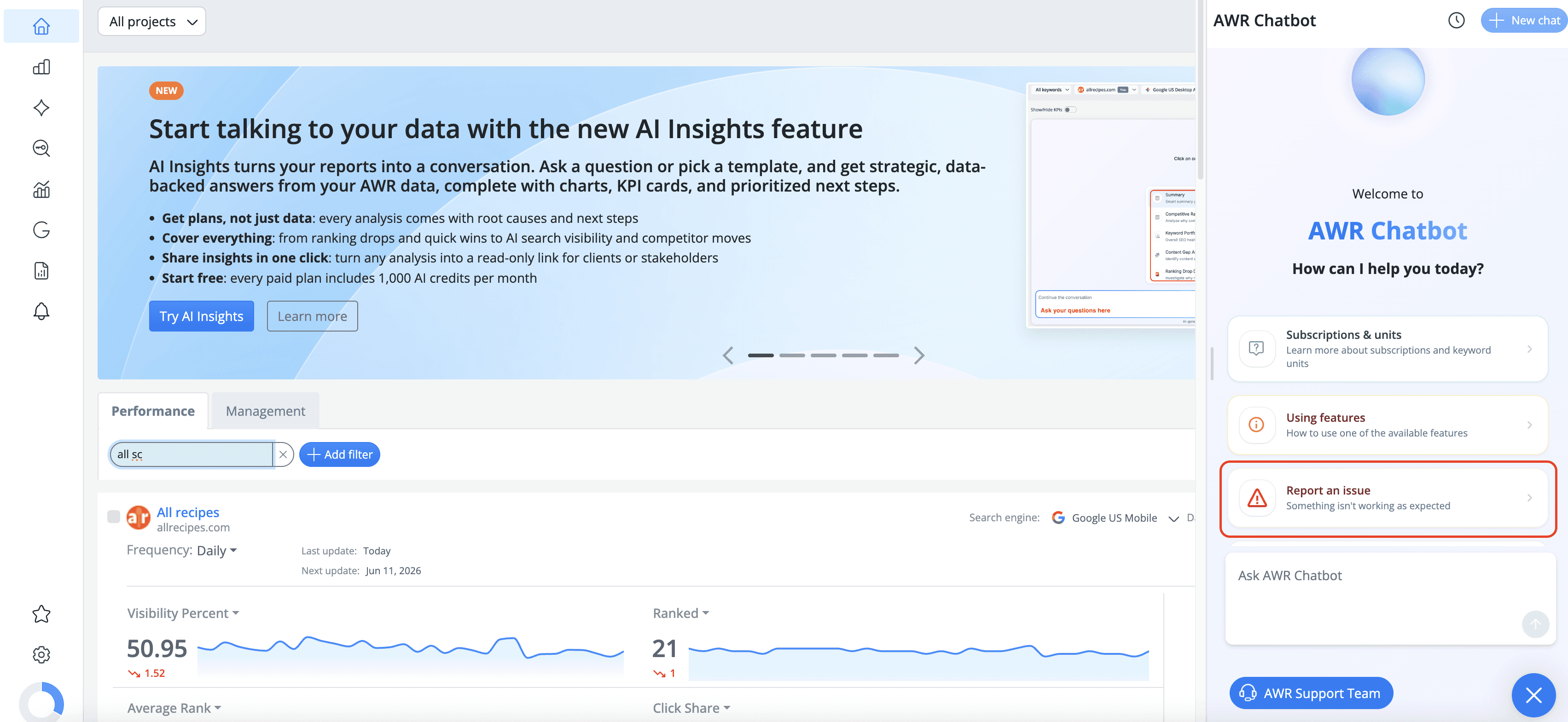Click the Try AI Insights button

click(202, 316)
